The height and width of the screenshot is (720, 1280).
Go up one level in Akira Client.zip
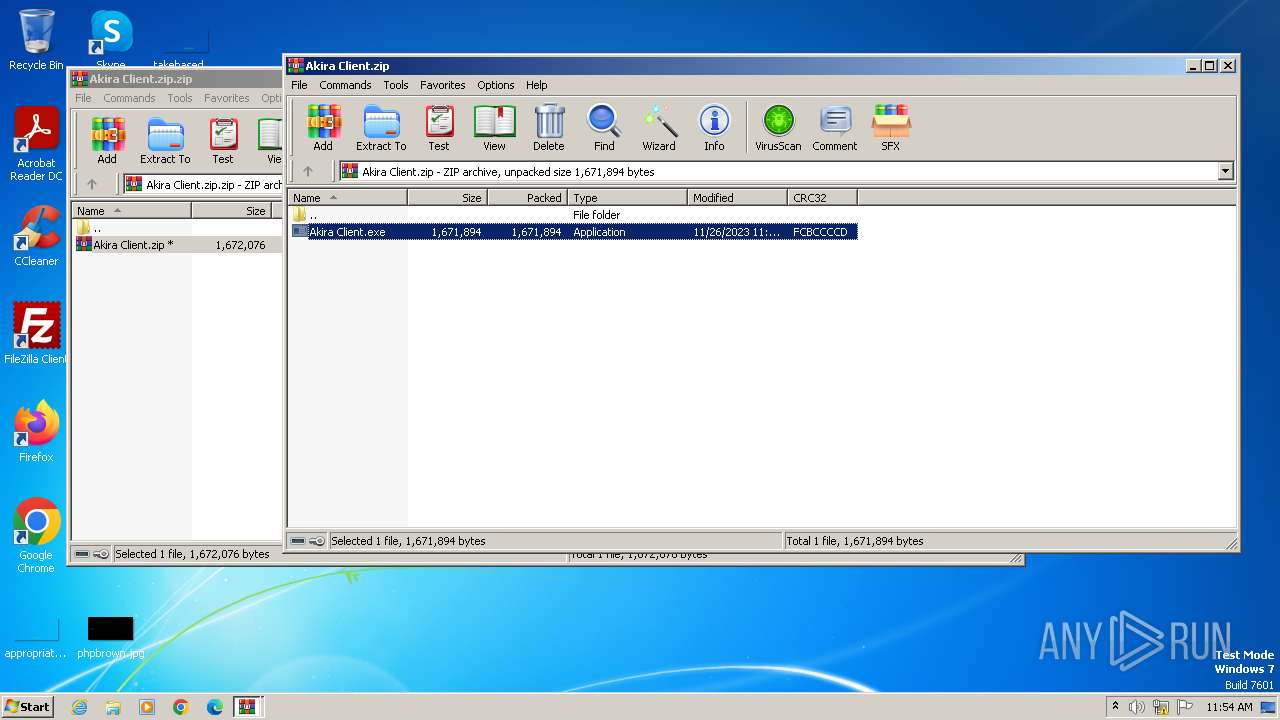tap(308, 171)
